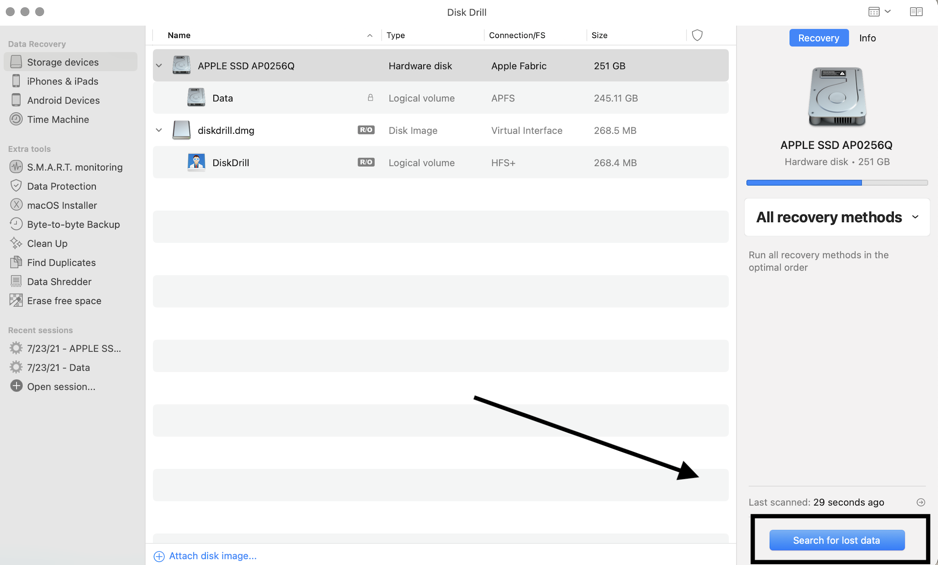Select the APPLE SSD AP0256Q disk icon

181,65
